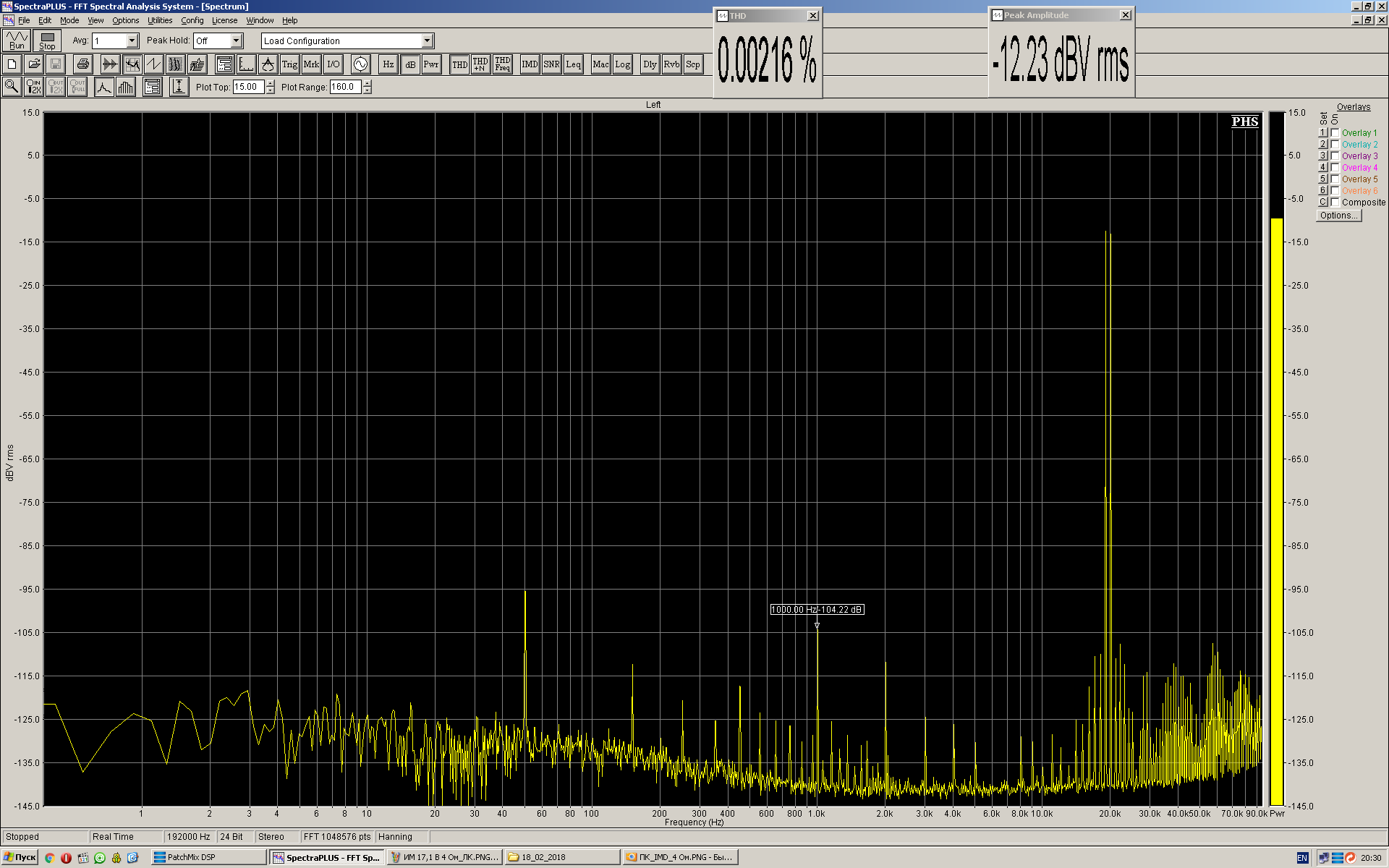Viewport: 1389px width, 868px height.
Task: Open the File menu
Action: point(24,20)
